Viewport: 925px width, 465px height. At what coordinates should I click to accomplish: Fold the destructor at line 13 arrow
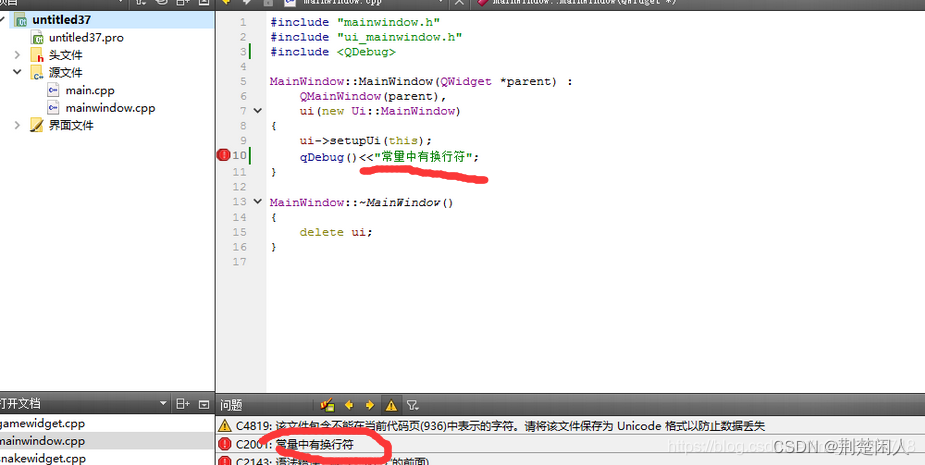pyautogui.click(x=258, y=202)
